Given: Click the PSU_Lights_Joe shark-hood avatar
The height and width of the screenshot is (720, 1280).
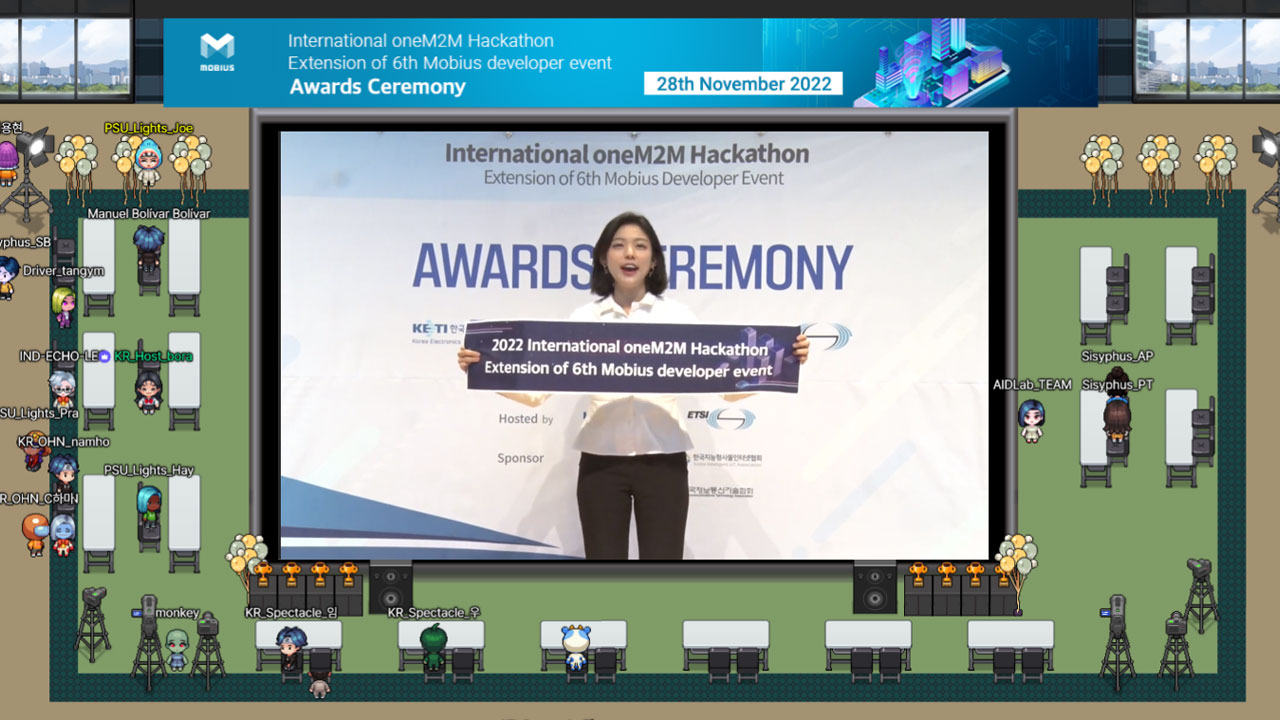Looking at the screenshot, I should [148, 163].
